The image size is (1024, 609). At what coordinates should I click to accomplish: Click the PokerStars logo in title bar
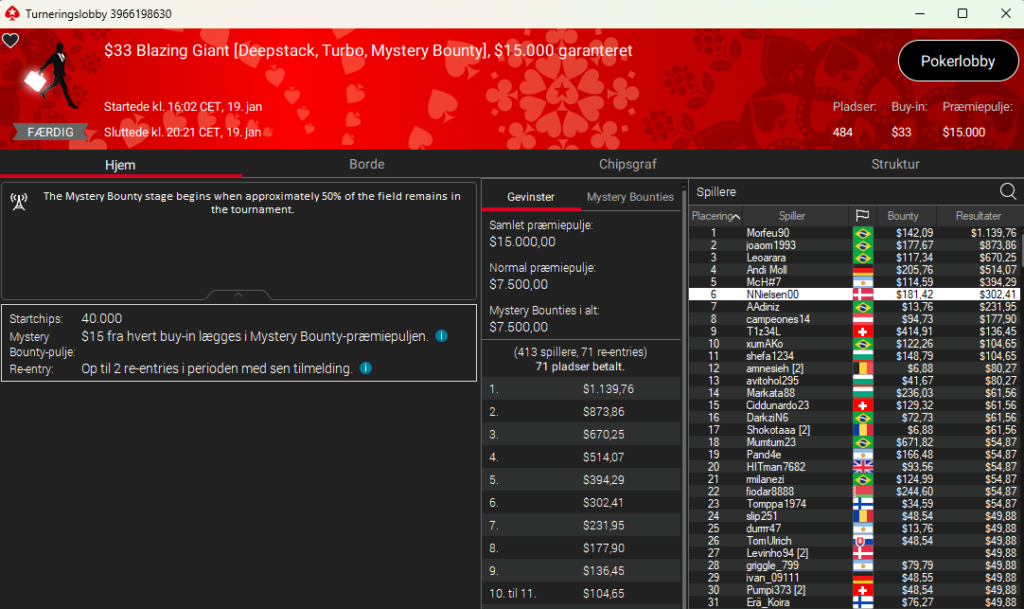click(x=11, y=14)
